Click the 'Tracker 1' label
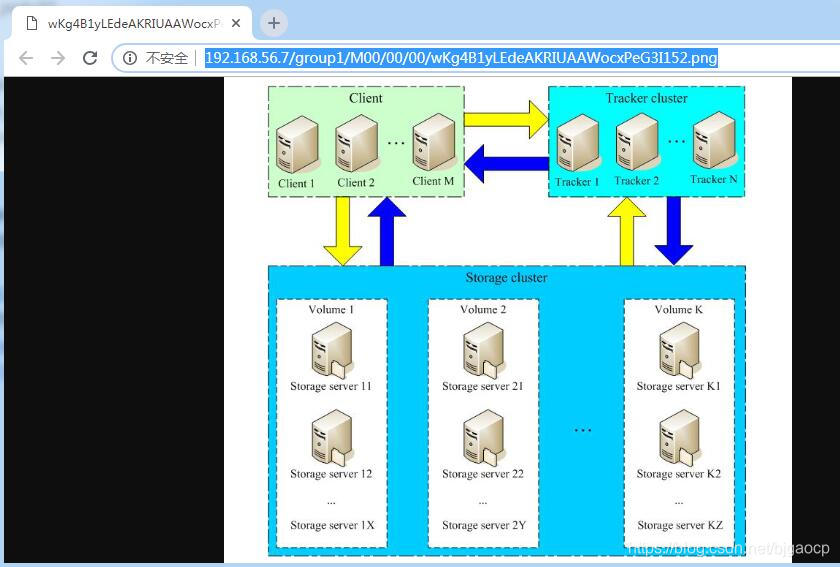 pyautogui.click(x=577, y=182)
